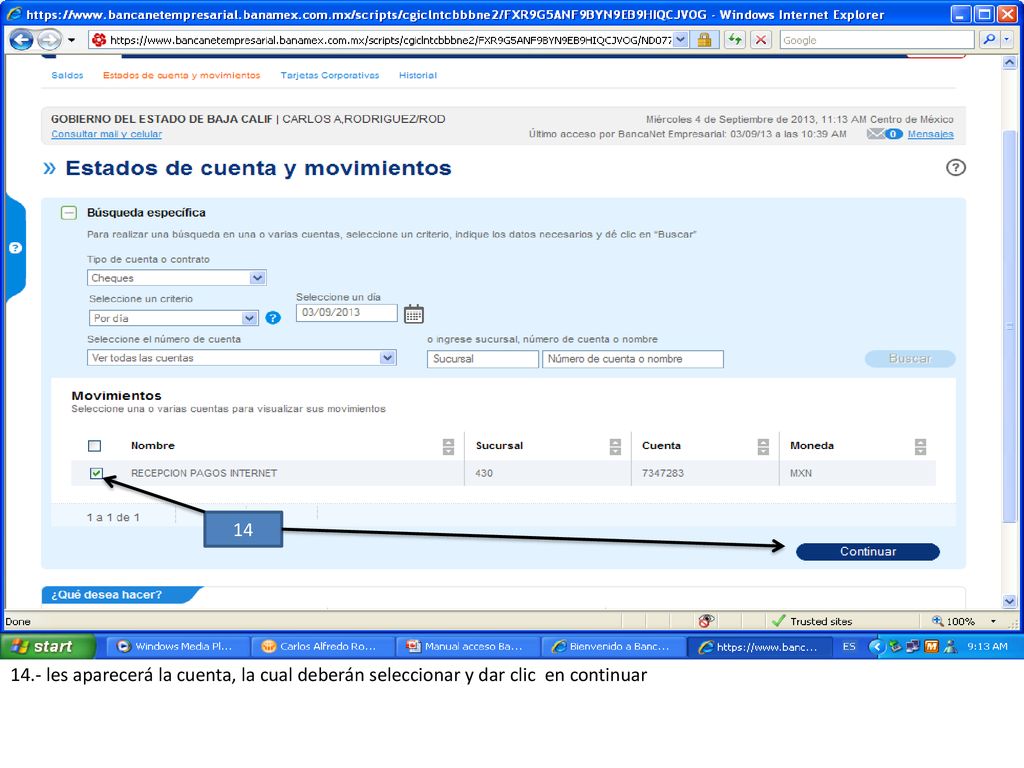Sort the table by Nombre column
The height and width of the screenshot is (768, 1024).
click(448, 447)
